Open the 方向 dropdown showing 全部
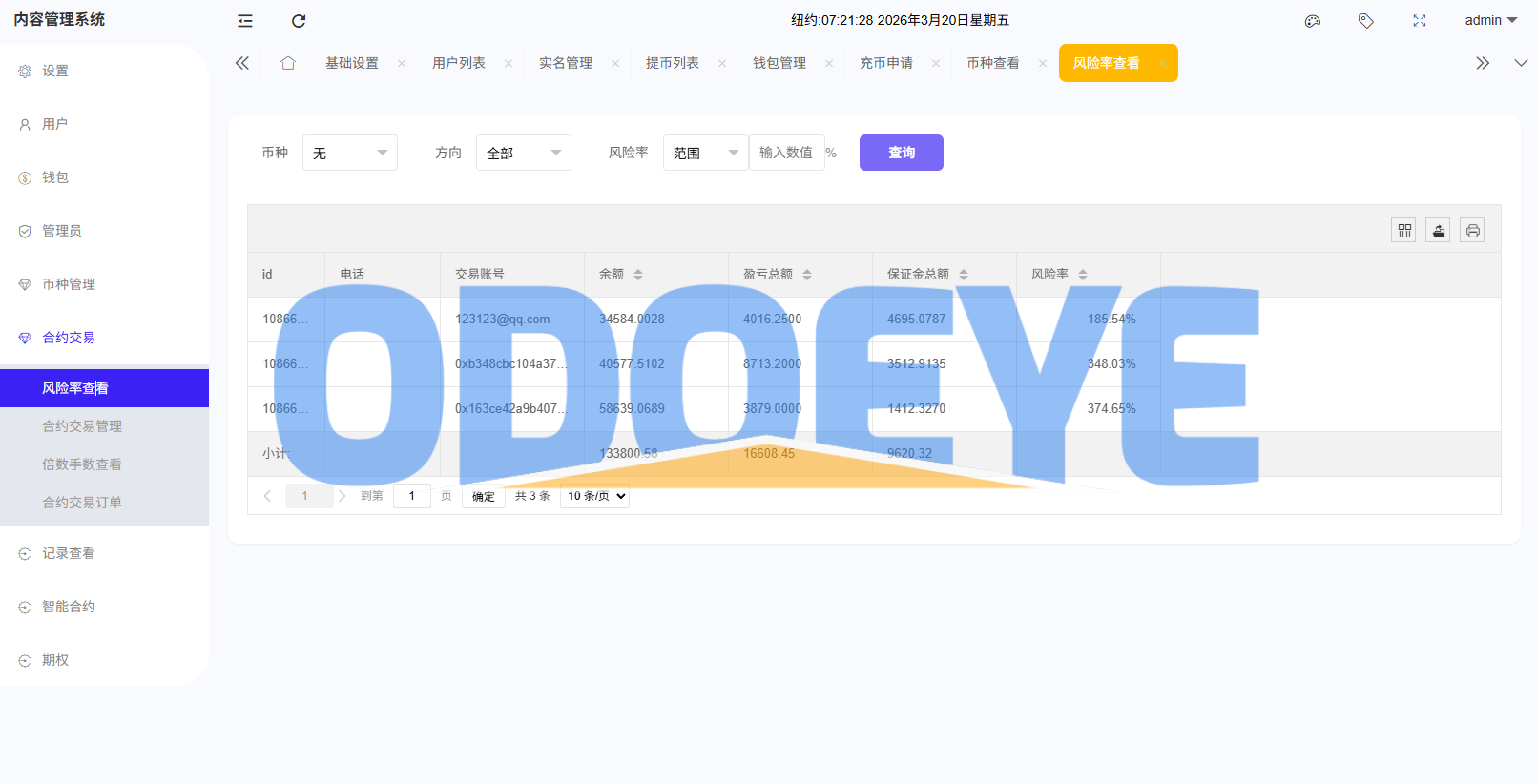This screenshot has height=784, width=1537. [x=523, y=153]
